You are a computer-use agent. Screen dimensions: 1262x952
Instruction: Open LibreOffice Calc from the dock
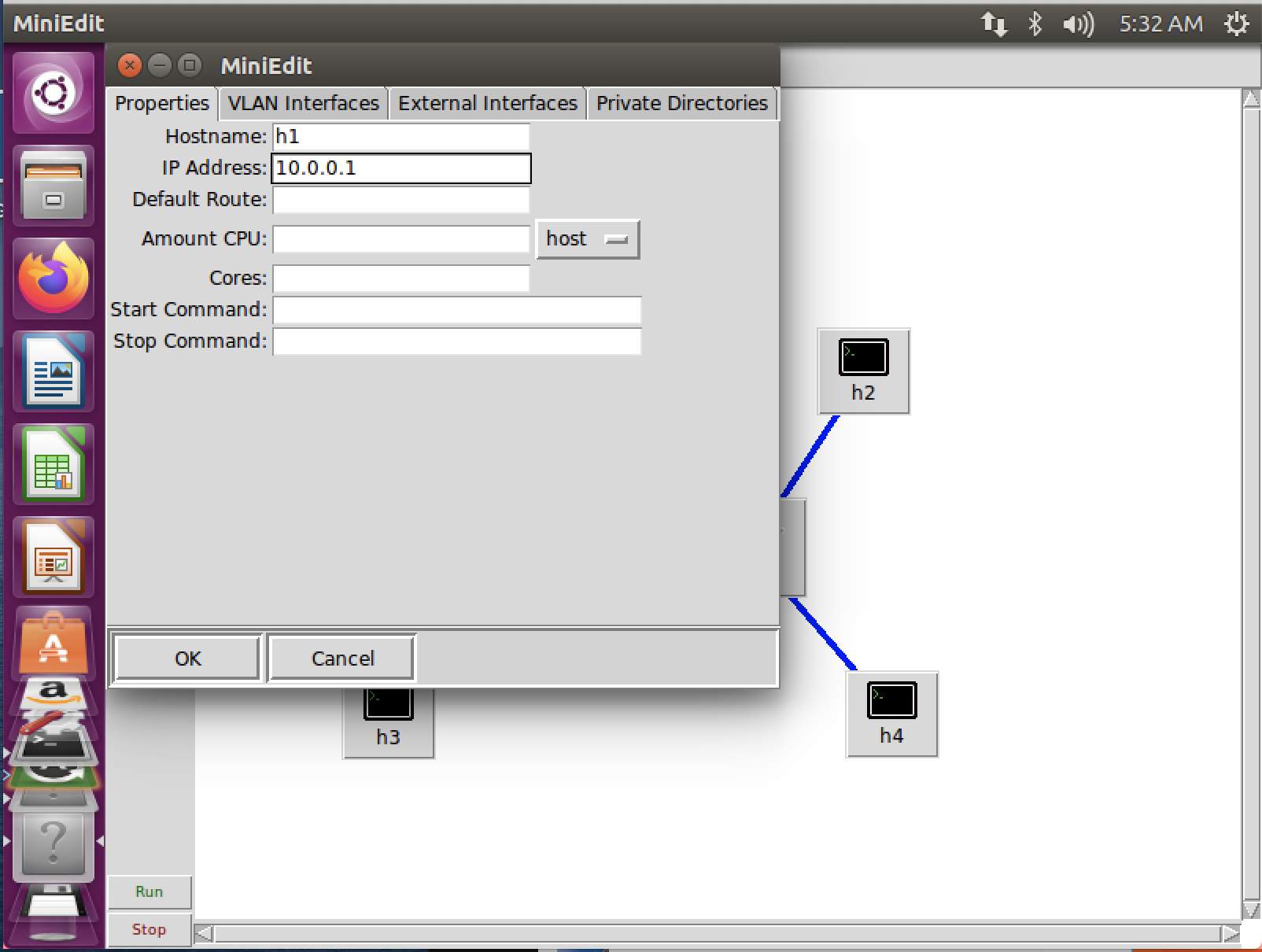54,463
